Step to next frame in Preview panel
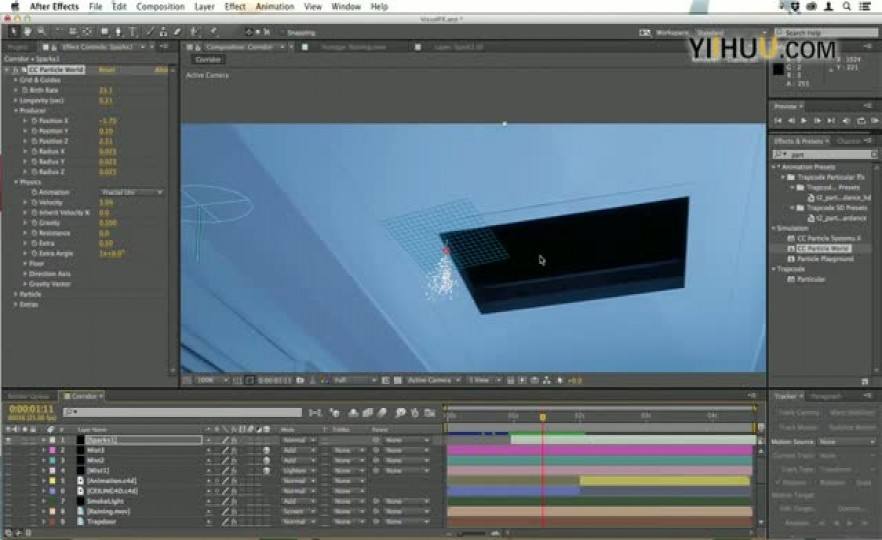This screenshot has width=882, height=540. pos(817,120)
